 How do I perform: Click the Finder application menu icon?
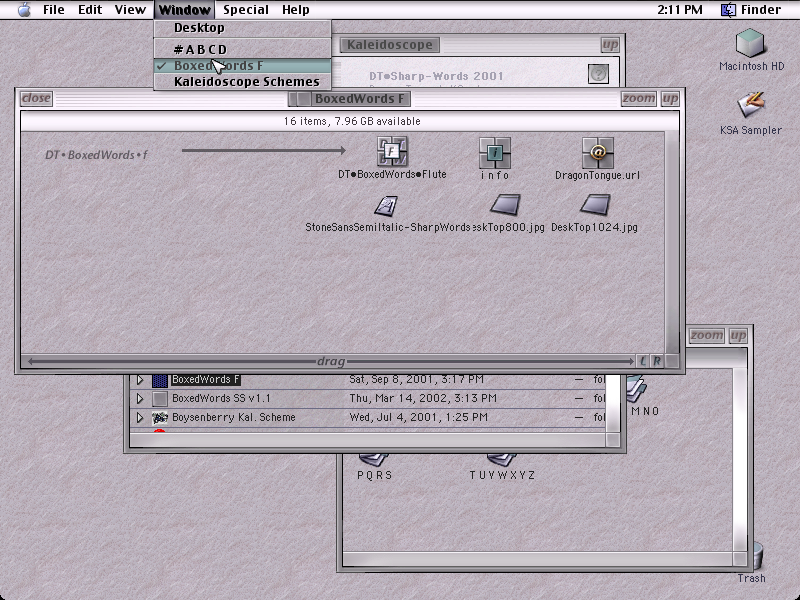click(x=728, y=10)
